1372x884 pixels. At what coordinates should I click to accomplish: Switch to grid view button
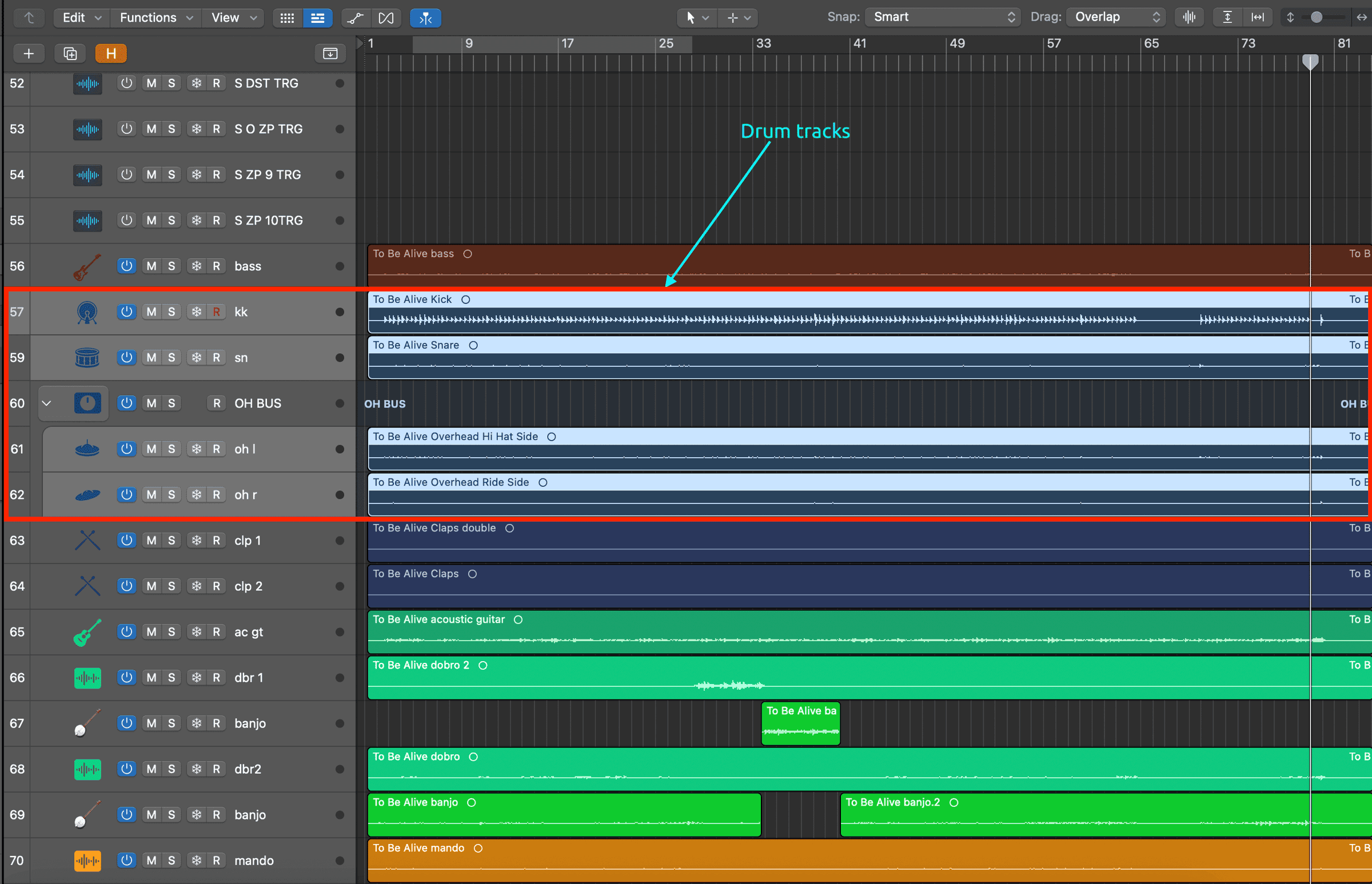pyautogui.click(x=287, y=18)
